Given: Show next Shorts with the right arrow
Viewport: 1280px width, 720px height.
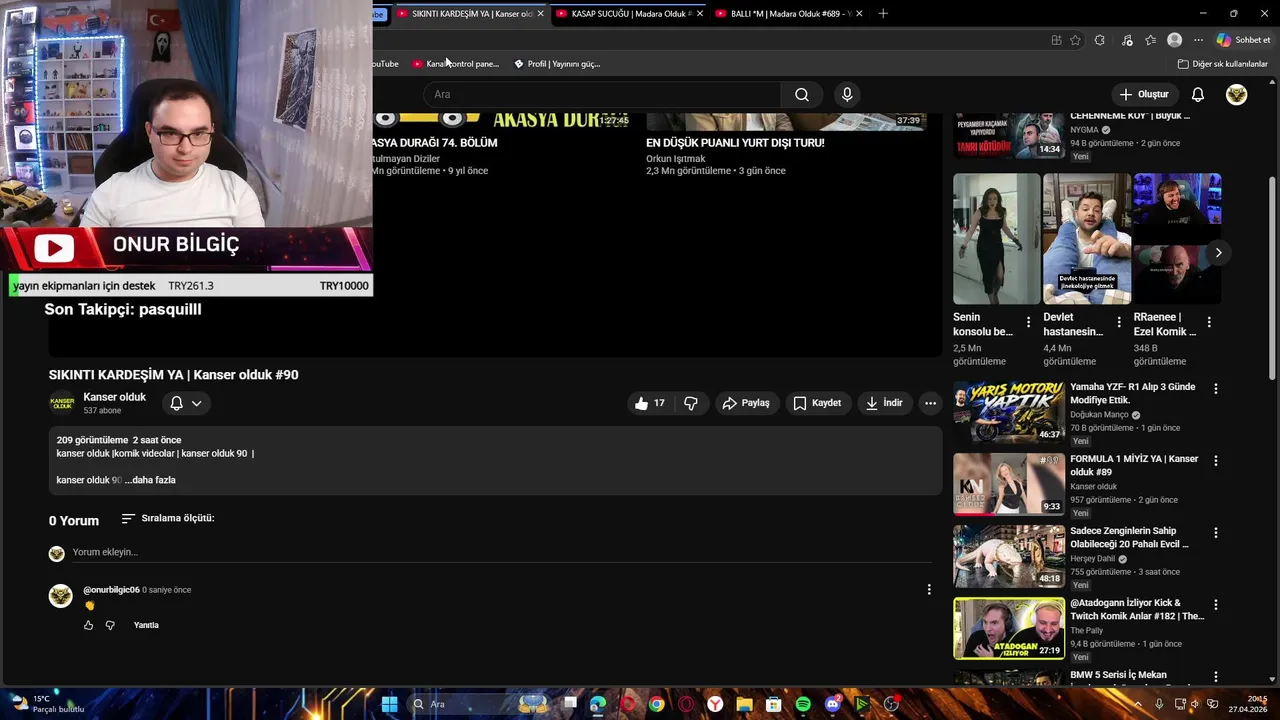Looking at the screenshot, I should click(1218, 252).
